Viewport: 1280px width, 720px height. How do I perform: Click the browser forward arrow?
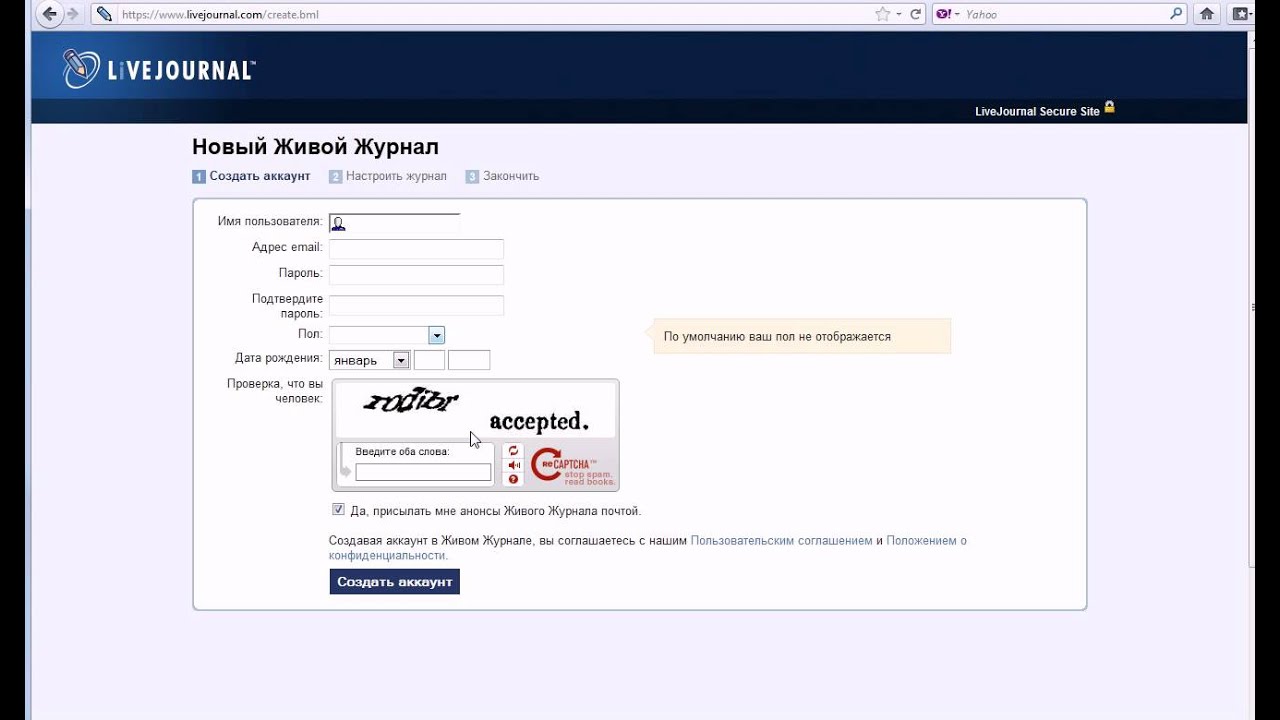(72, 14)
